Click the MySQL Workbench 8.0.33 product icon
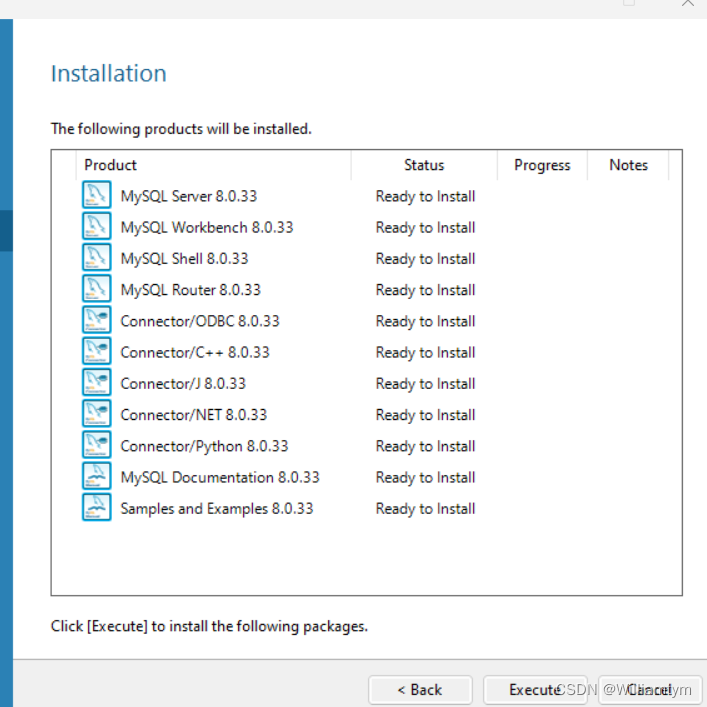The height and width of the screenshot is (707, 707). 96,226
